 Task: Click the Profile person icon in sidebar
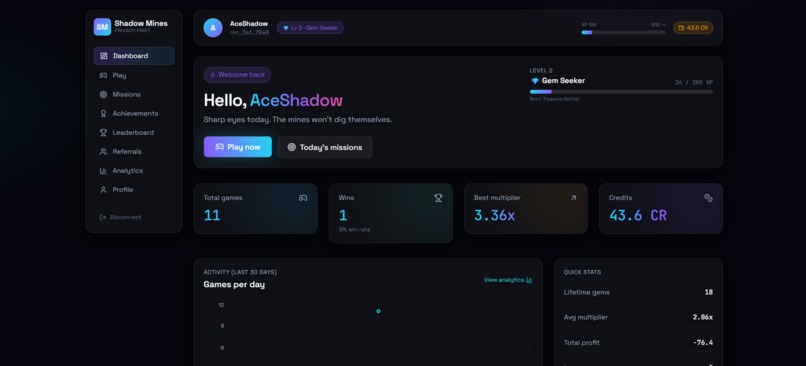(x=103, y=190)
